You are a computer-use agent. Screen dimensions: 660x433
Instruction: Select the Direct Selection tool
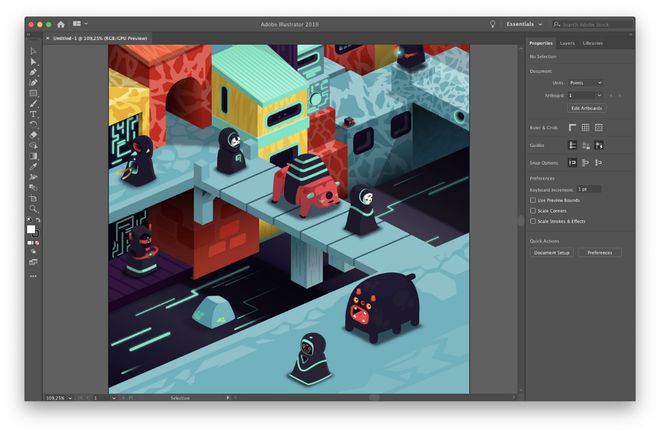pyautogui.click(x=33, y=62)
